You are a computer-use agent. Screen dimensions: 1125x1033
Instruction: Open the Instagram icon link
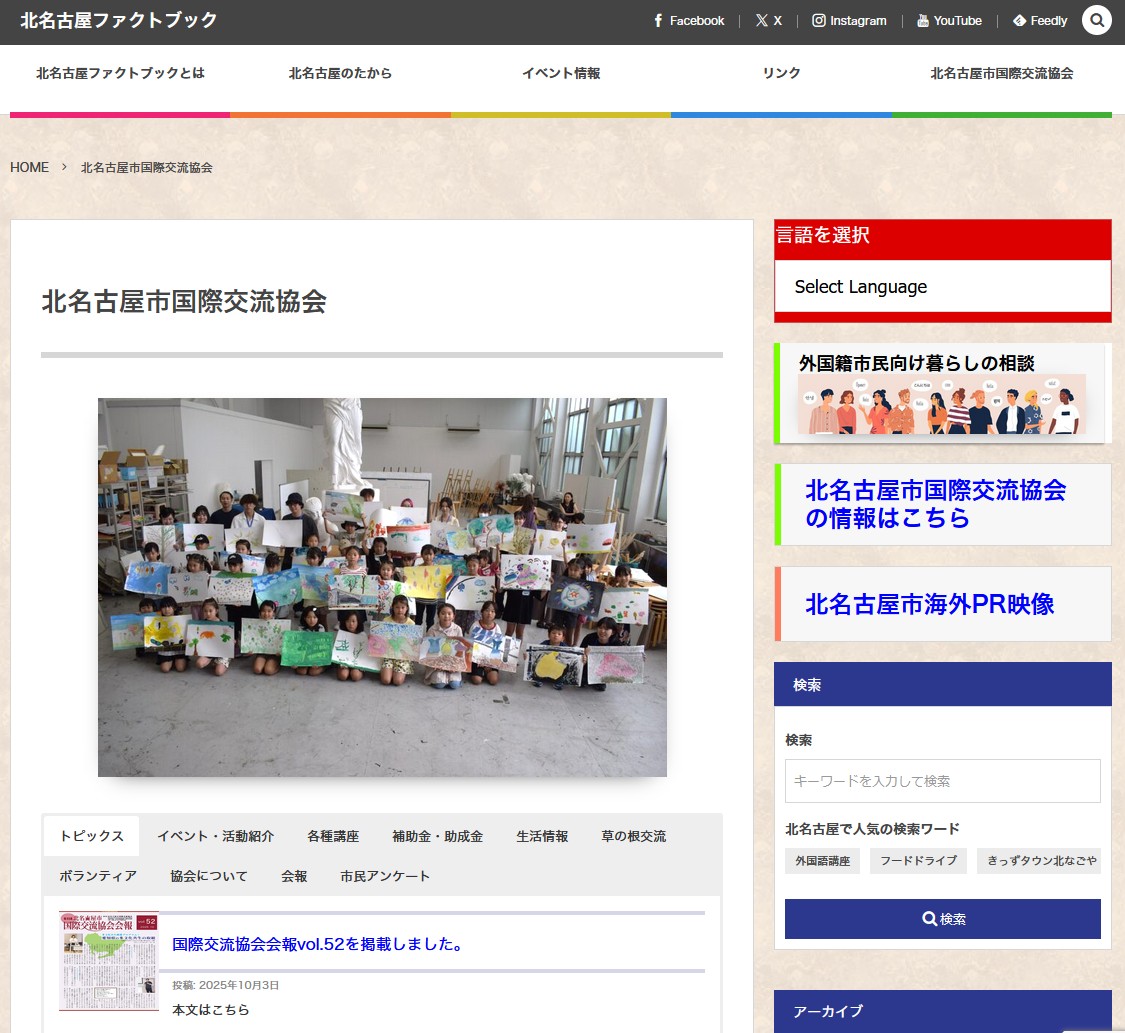(x=849, y=21)
